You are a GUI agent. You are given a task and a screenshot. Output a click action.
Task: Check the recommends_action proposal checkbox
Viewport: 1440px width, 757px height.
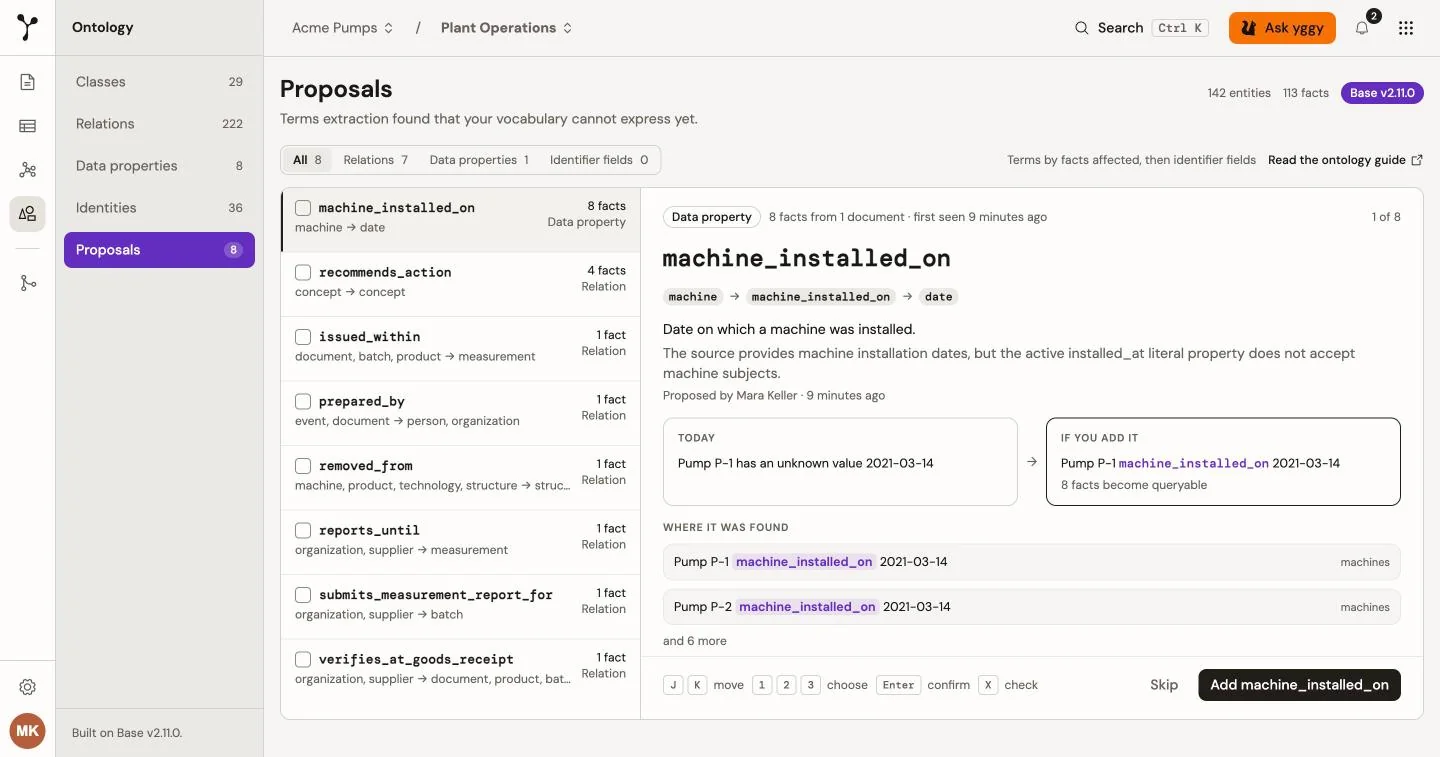tap(303, 272)
